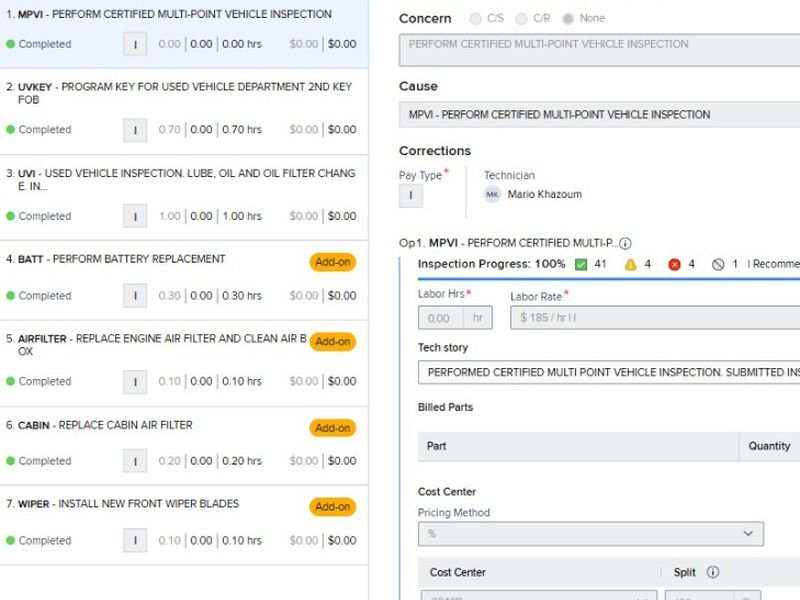This screenshot has height=600, width=800.
Task: Click the info icon next to Op1 MPVI
Action: click(625, 243)
